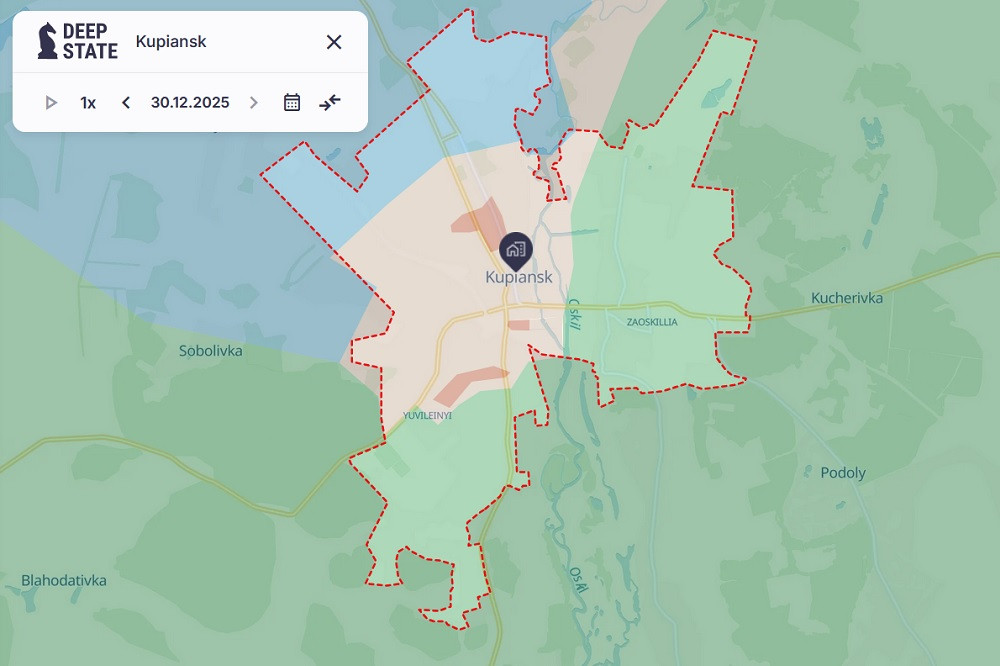1000x666 pixels.
Task: Select the Zaoskillia district label
Action: [x=652, y=322]
